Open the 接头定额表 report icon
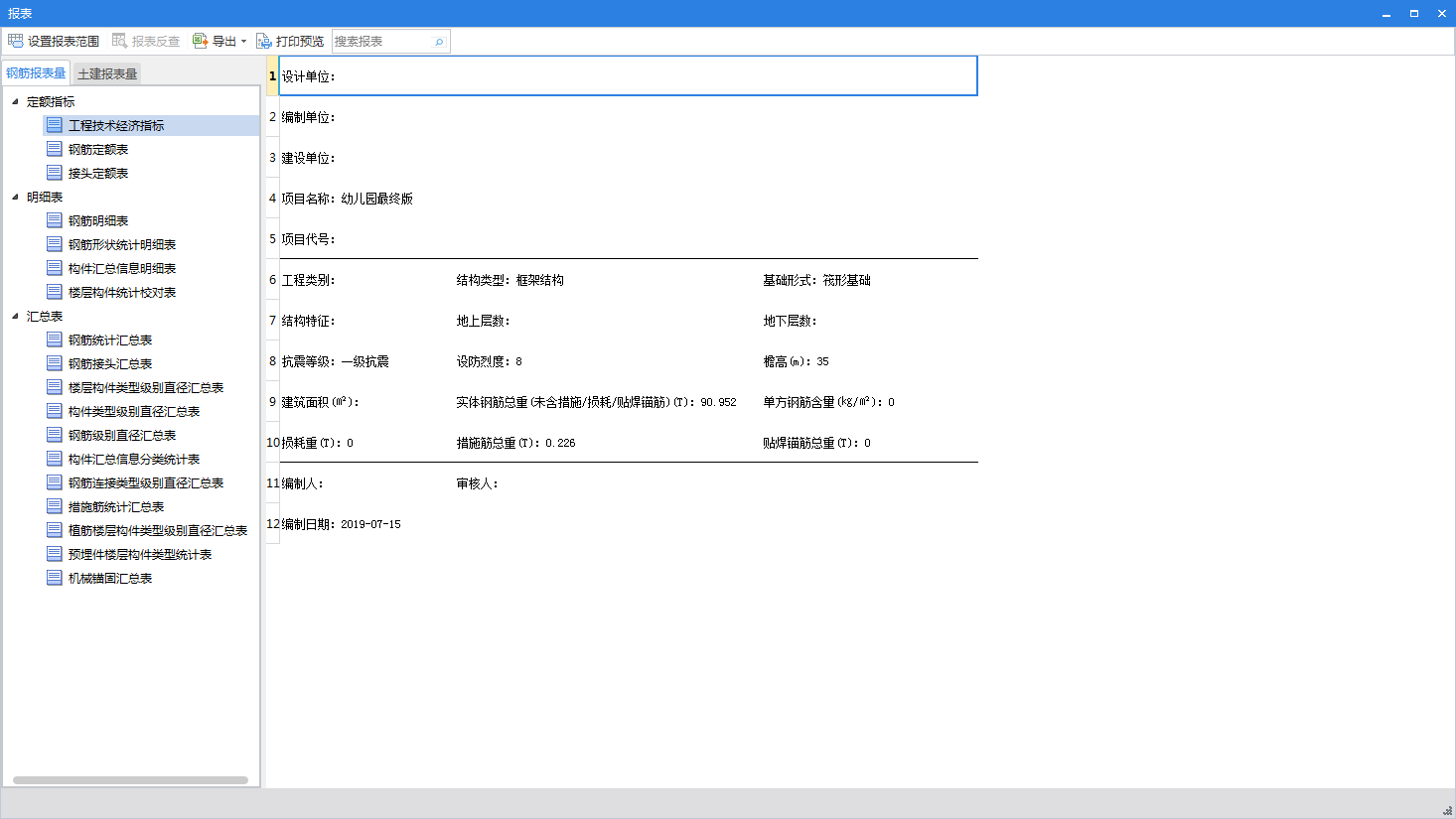 55,173
